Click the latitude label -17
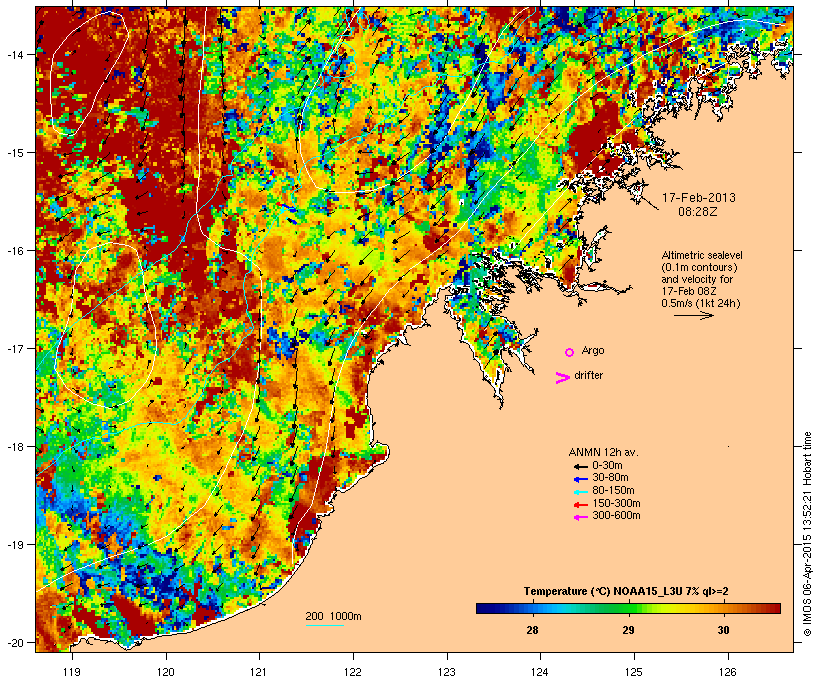820x680 pixels. (x=14, y=348)
